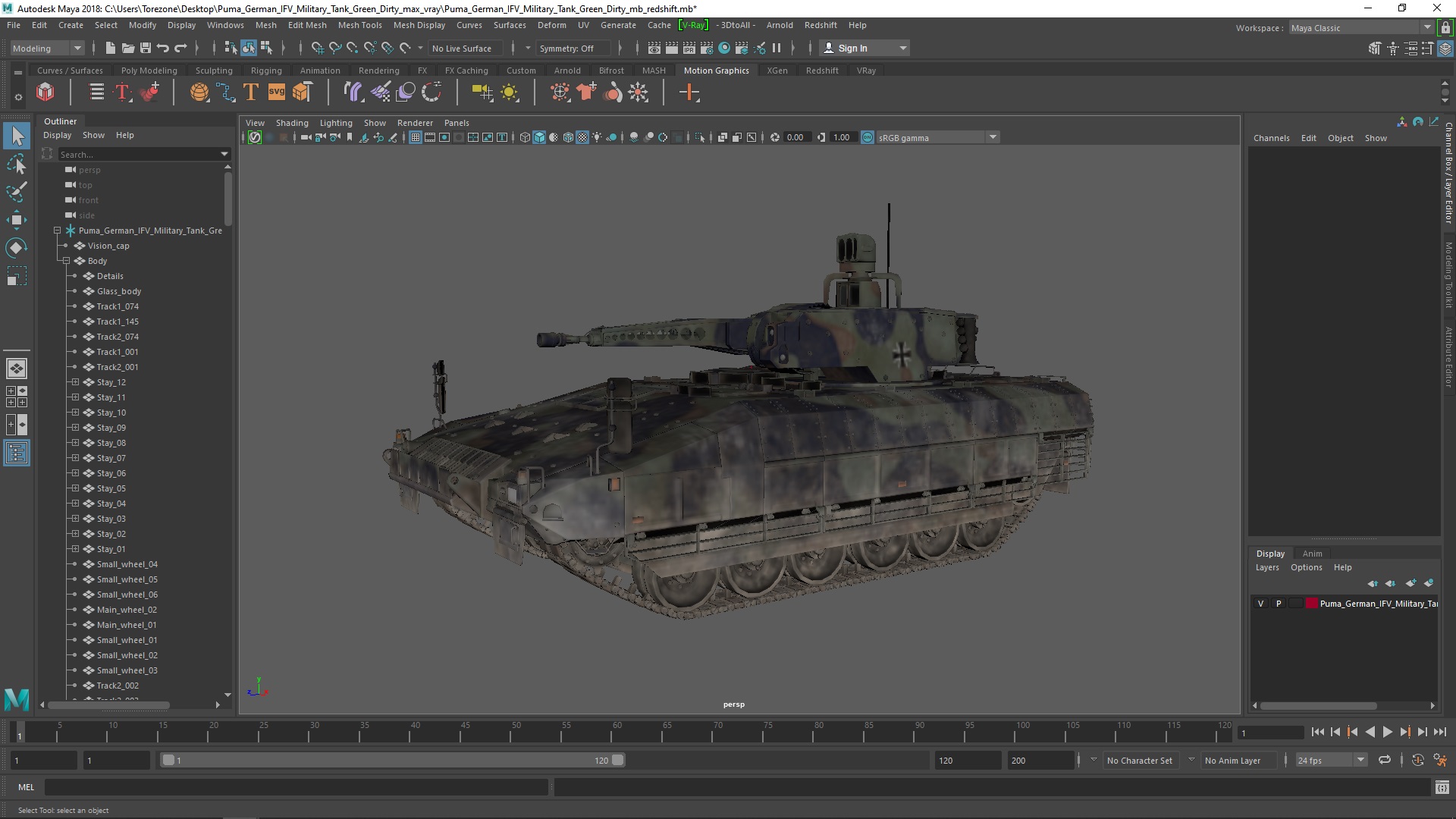The width and height of the screenshot is (1456, 819).
Task: Toggle the viewport grid icon
Action: pos(415,137)
